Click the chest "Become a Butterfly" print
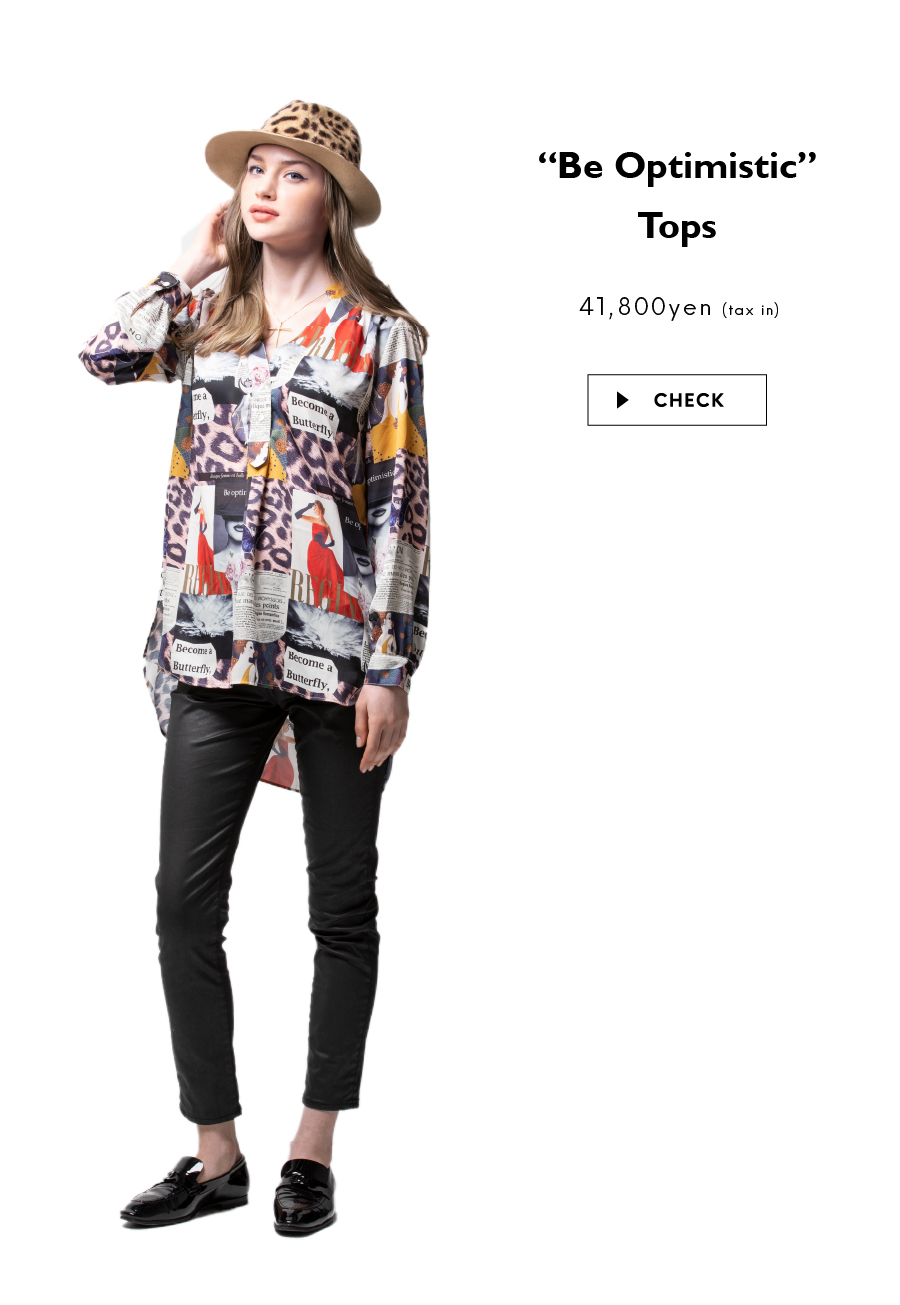Viewport: 900px width, 1305px height. pyautogui.click(x=313, y=416)
